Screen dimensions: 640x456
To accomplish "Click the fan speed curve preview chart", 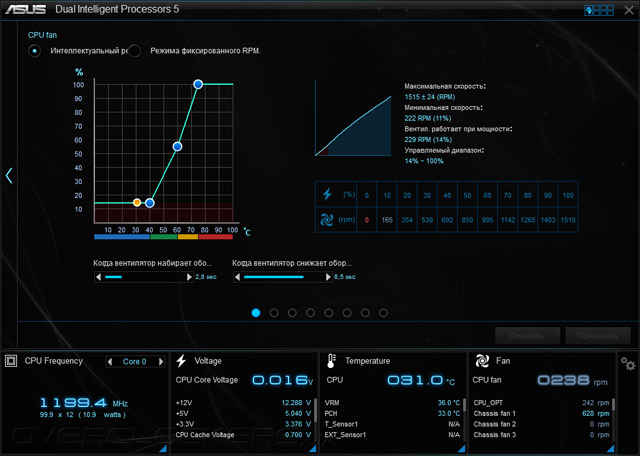I will (353, 118).
